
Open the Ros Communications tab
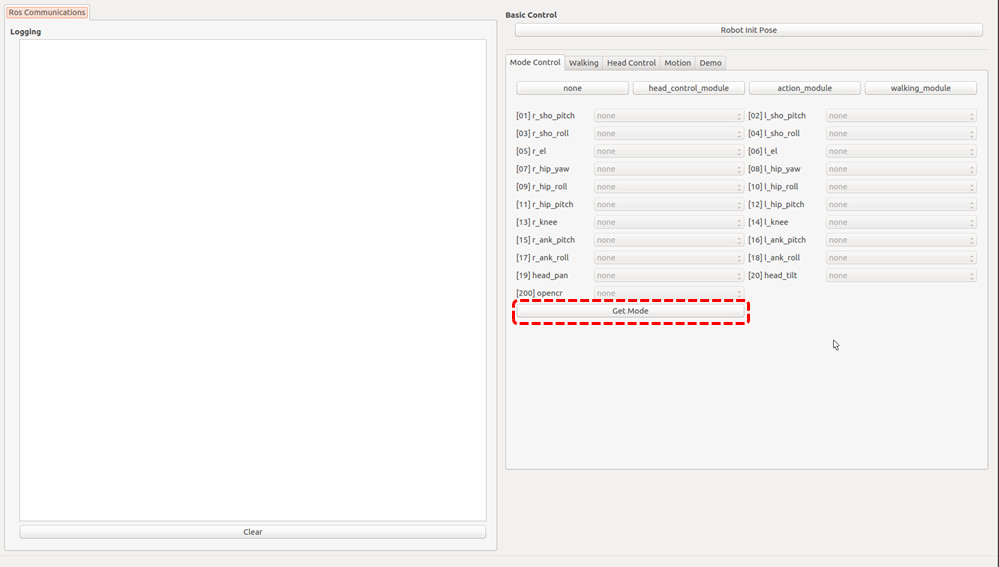47,12
